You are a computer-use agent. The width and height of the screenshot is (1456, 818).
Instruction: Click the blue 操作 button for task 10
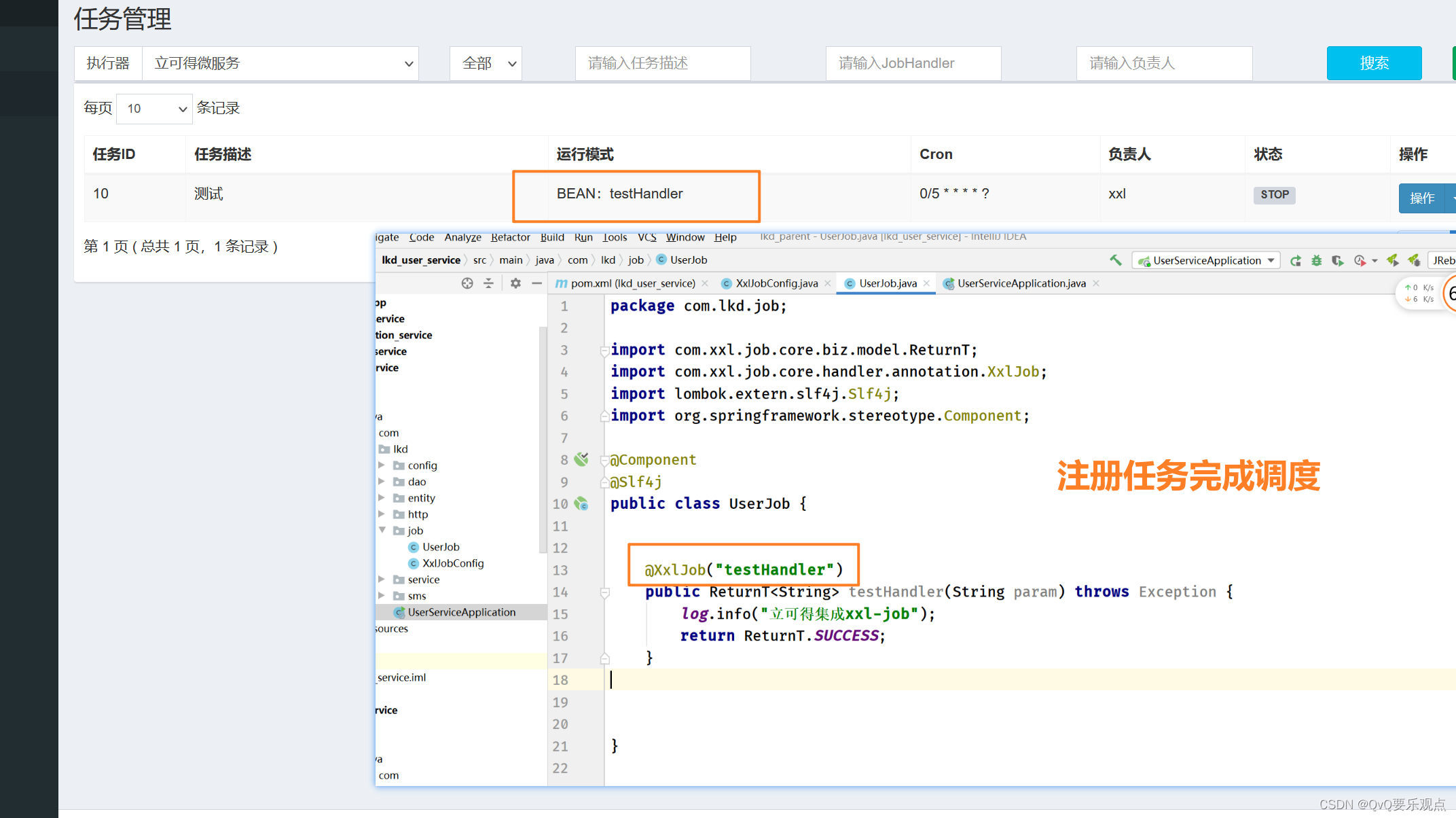pyautogui.click(x=1421, y=198)
